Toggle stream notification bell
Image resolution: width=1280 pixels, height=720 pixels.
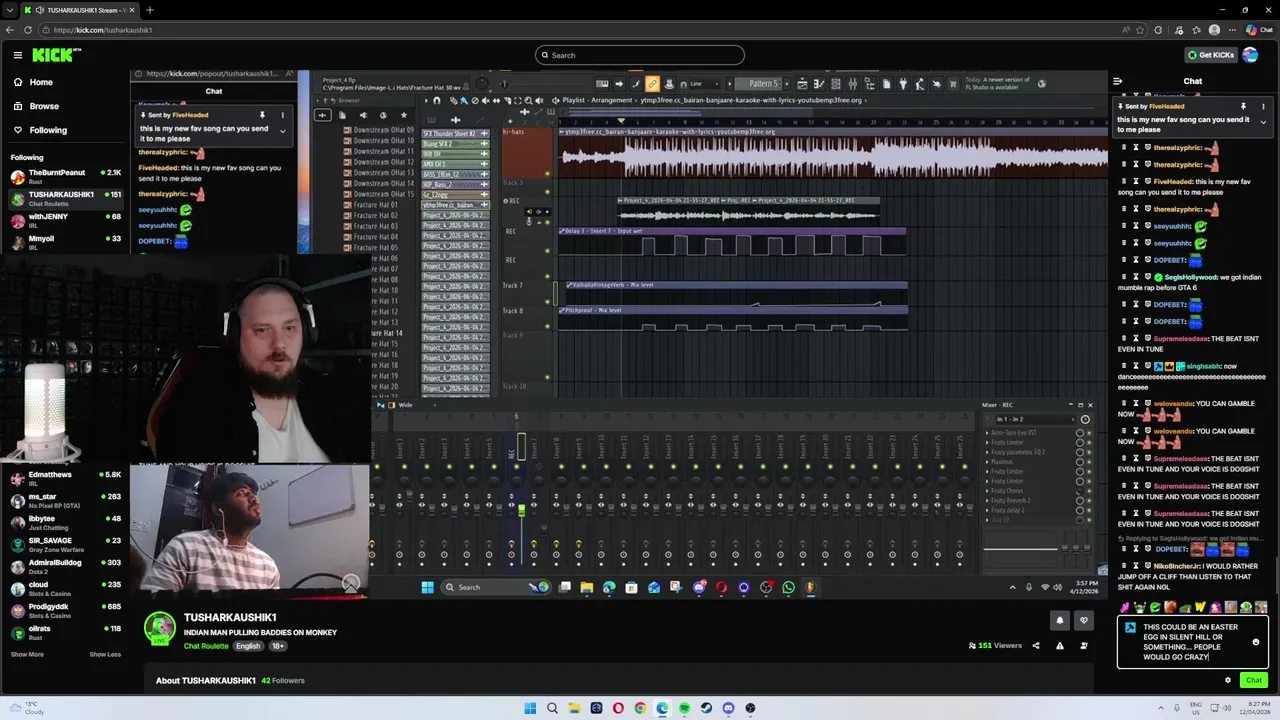coord(1060,621)
